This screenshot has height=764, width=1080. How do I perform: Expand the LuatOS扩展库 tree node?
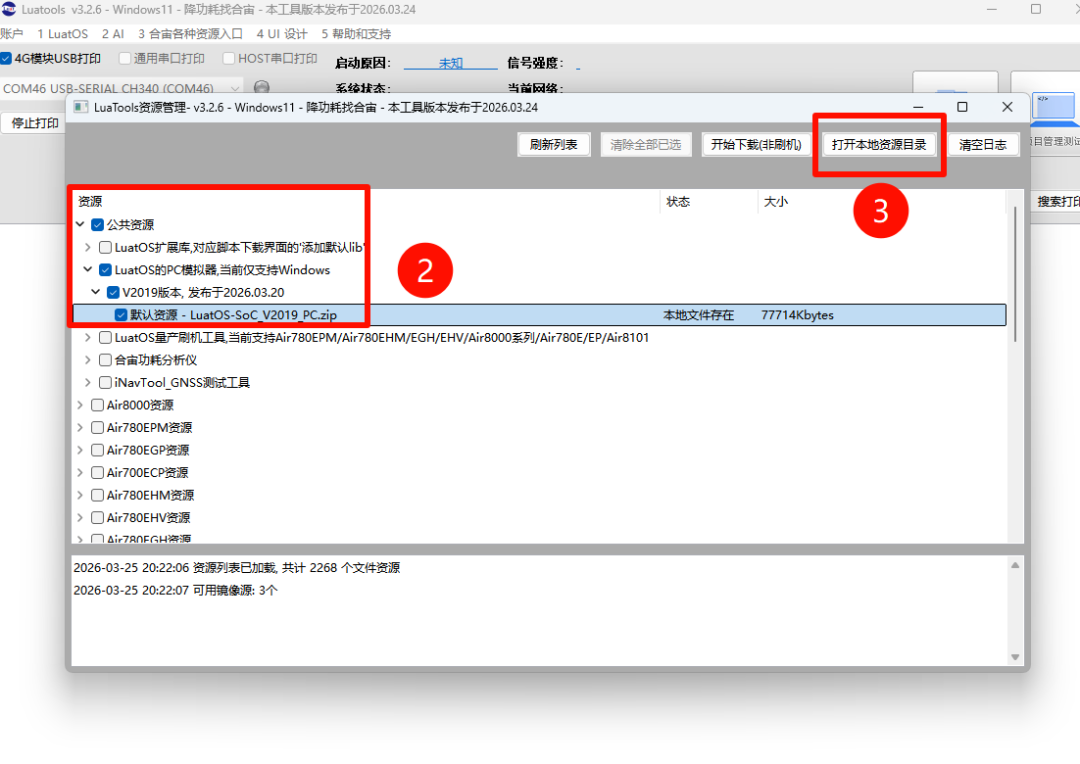pyautogui.click(x=88, y=247)
